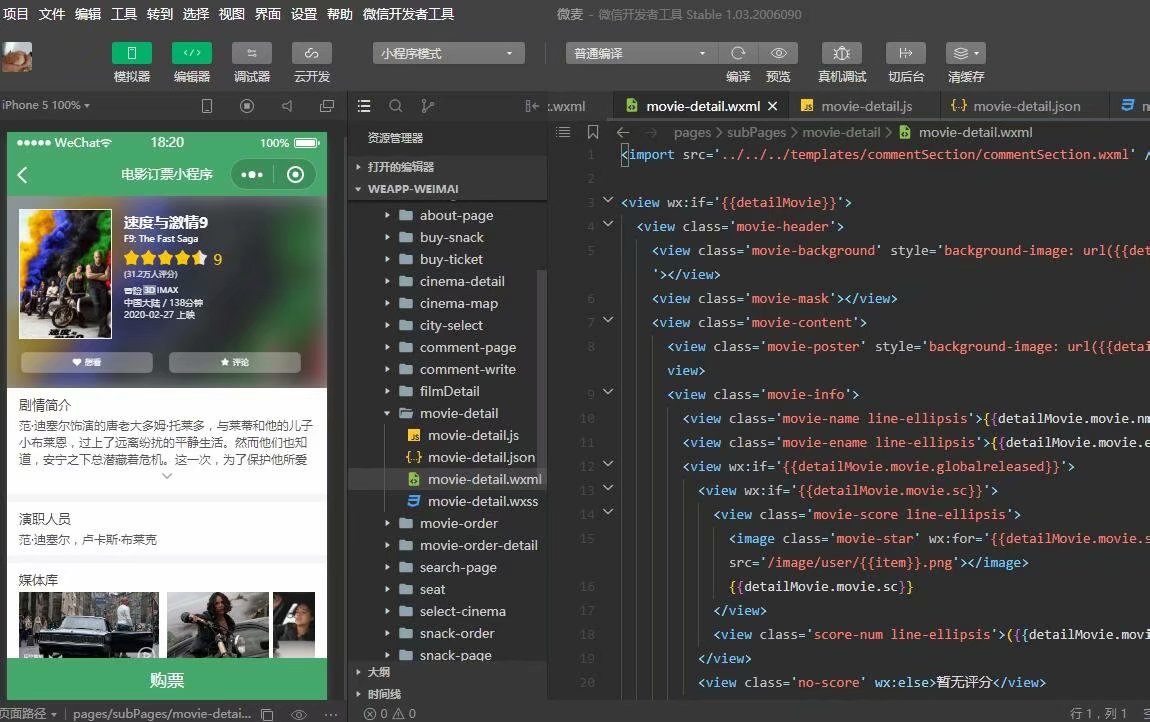Image resolution: width=1150 pixels, height=722 pixels.
Task: Open the 项目 menu
Action: tap(15, 14)
